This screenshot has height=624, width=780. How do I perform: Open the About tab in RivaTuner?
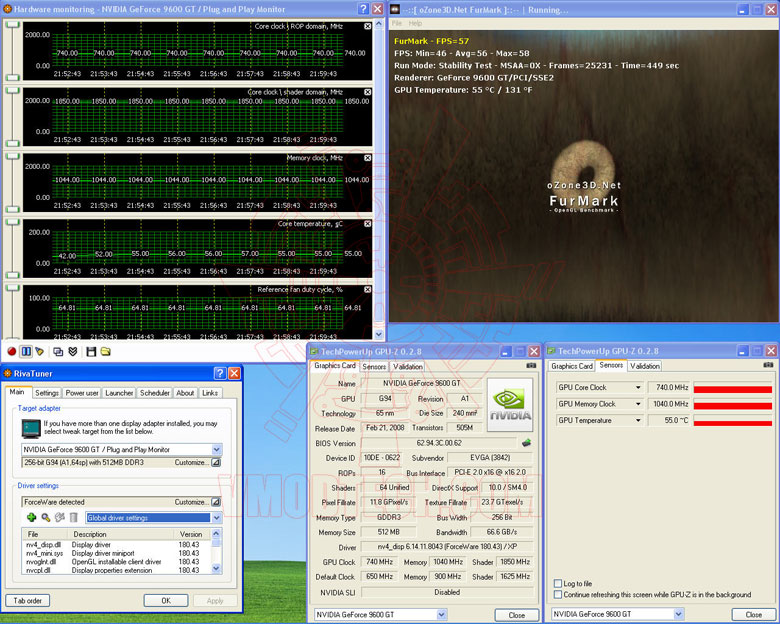click(x=185, y=393)
